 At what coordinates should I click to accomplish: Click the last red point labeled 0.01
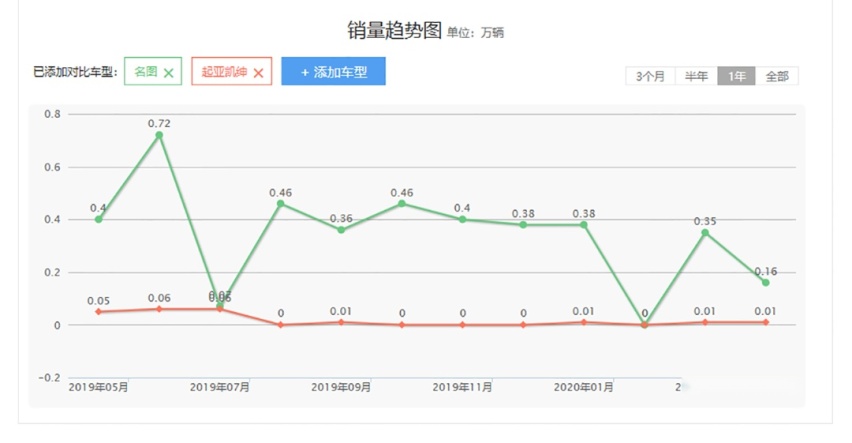tap(766, 322)
